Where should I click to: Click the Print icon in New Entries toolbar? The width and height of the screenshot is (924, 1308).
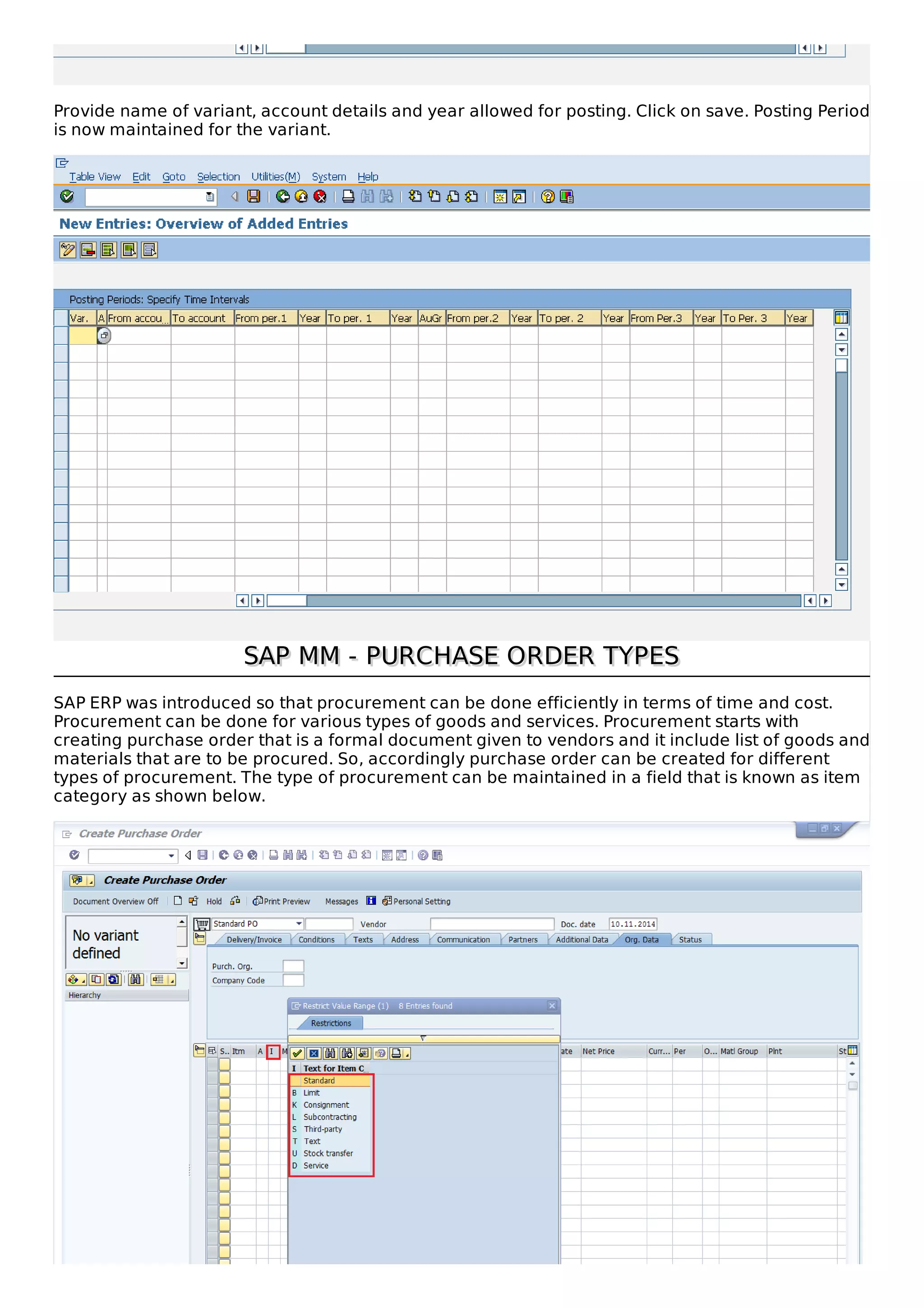(348, 196)
